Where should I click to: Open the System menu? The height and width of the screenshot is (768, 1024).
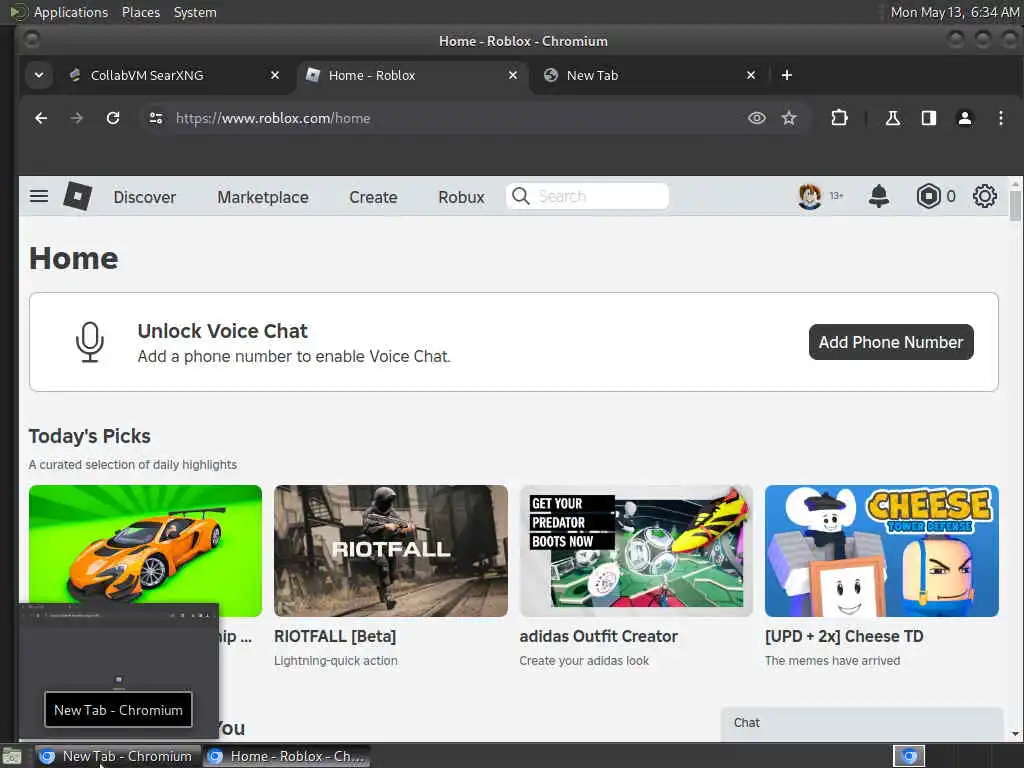click(195, 12)
